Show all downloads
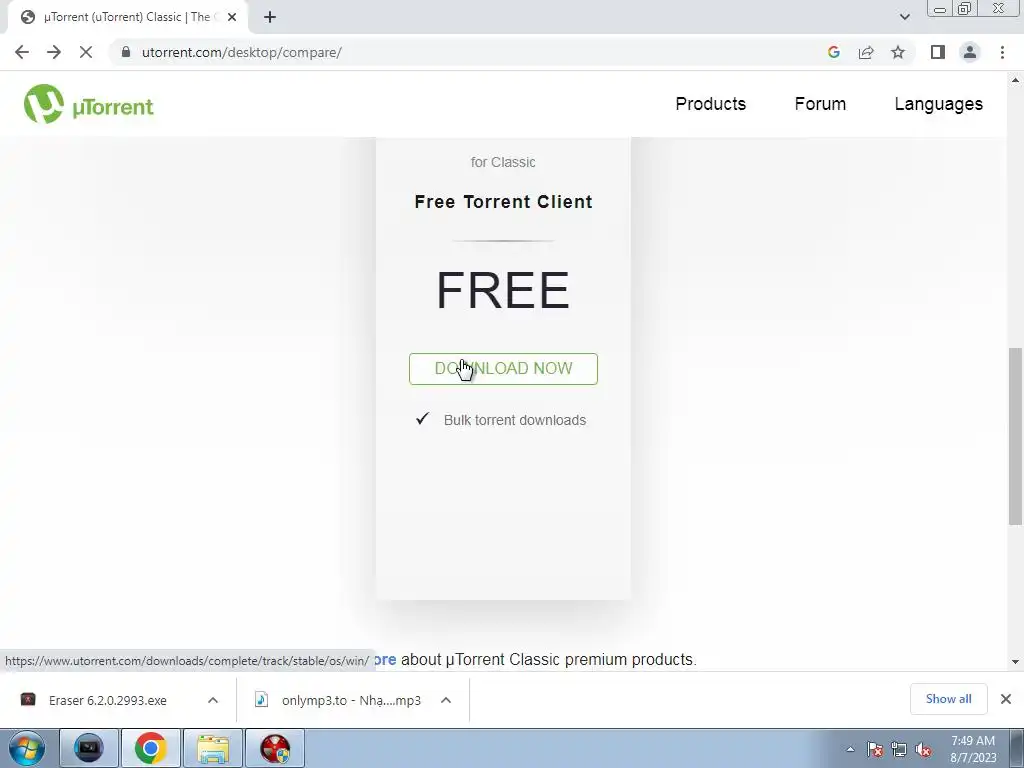Screen dimensions: 1024x768 [948, 699]
